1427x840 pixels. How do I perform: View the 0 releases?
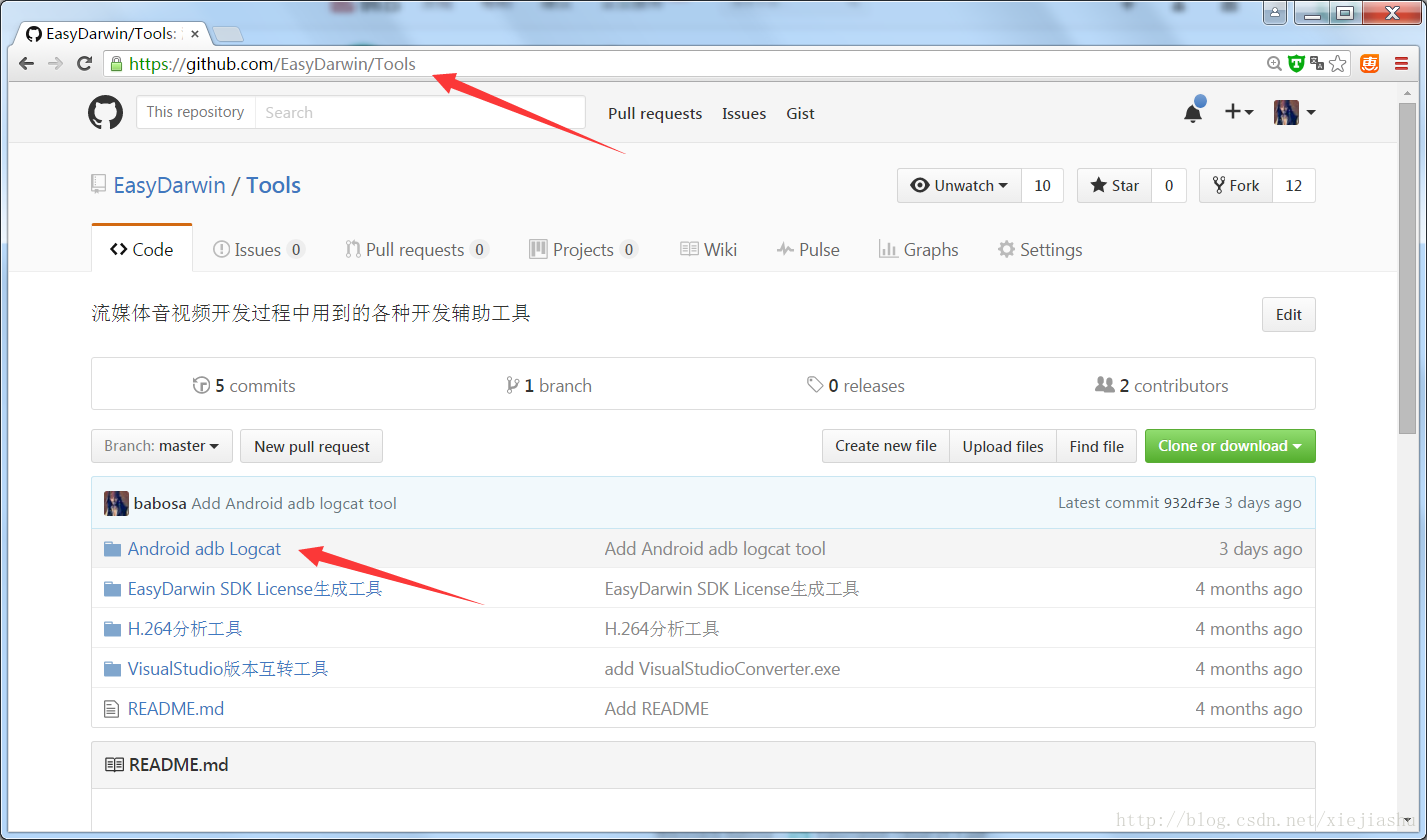pyautogui.click(x=856, y=385)
